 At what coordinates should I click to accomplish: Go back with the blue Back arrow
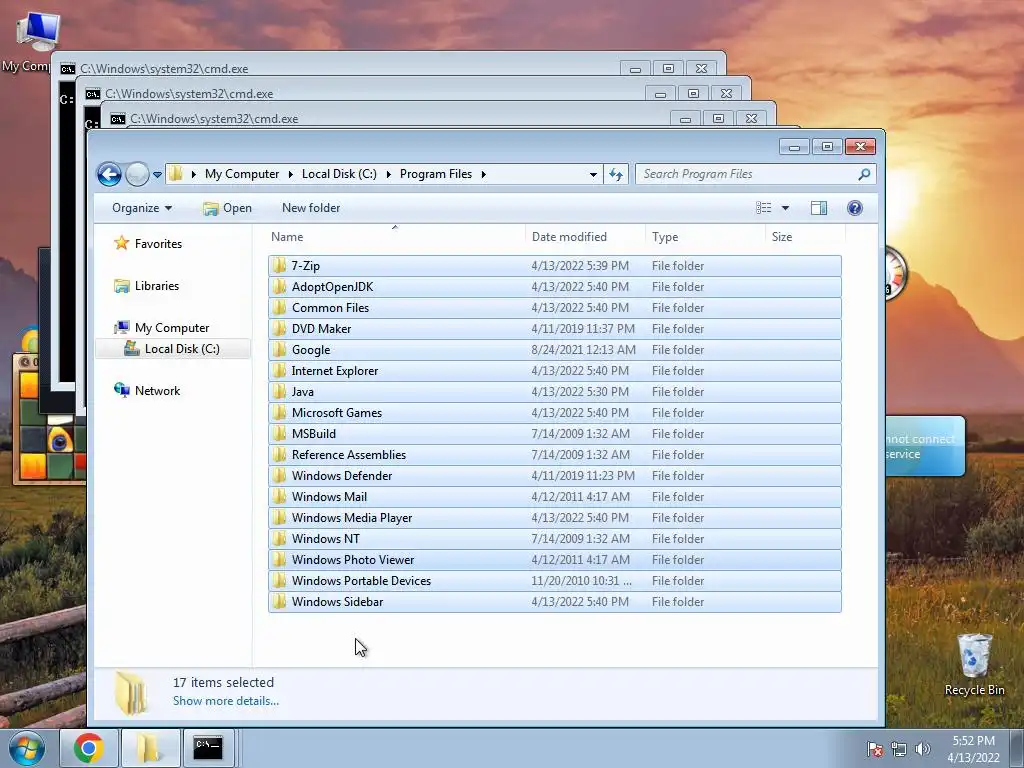tap(109, 174)
